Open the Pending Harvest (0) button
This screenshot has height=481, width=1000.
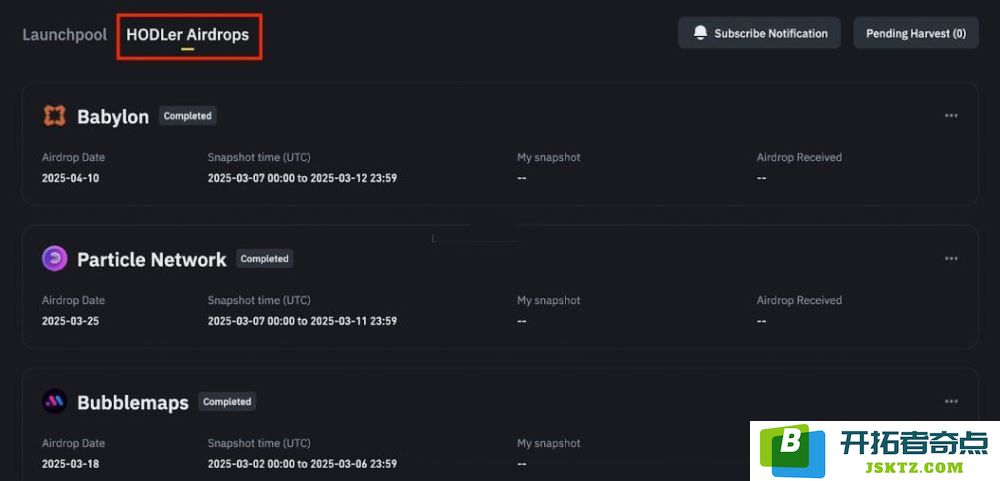click(x=916, y=33)
